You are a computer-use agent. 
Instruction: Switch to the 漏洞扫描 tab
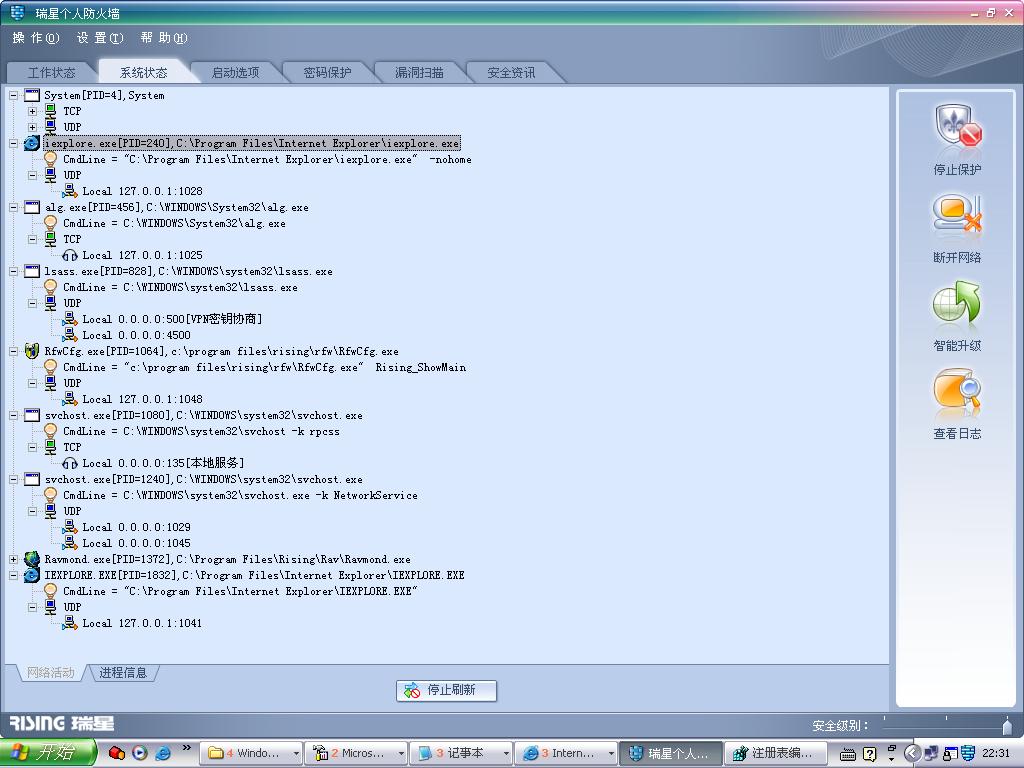pos(419,72)
